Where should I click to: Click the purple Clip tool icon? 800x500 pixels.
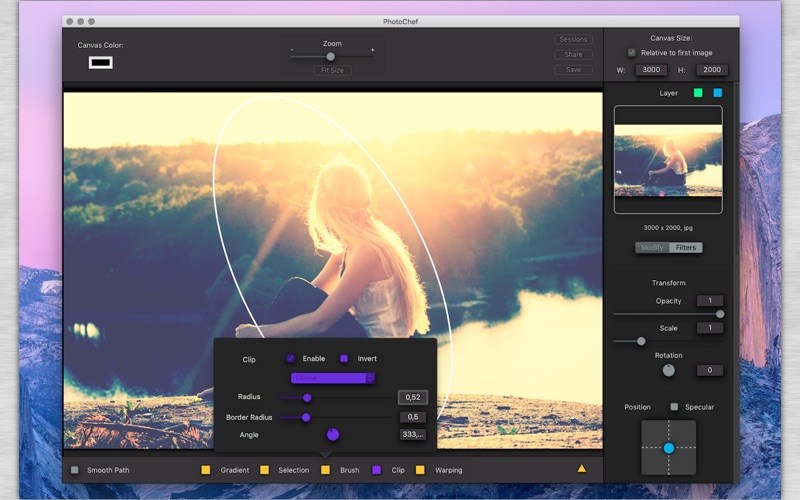click(x=377, y=469)
